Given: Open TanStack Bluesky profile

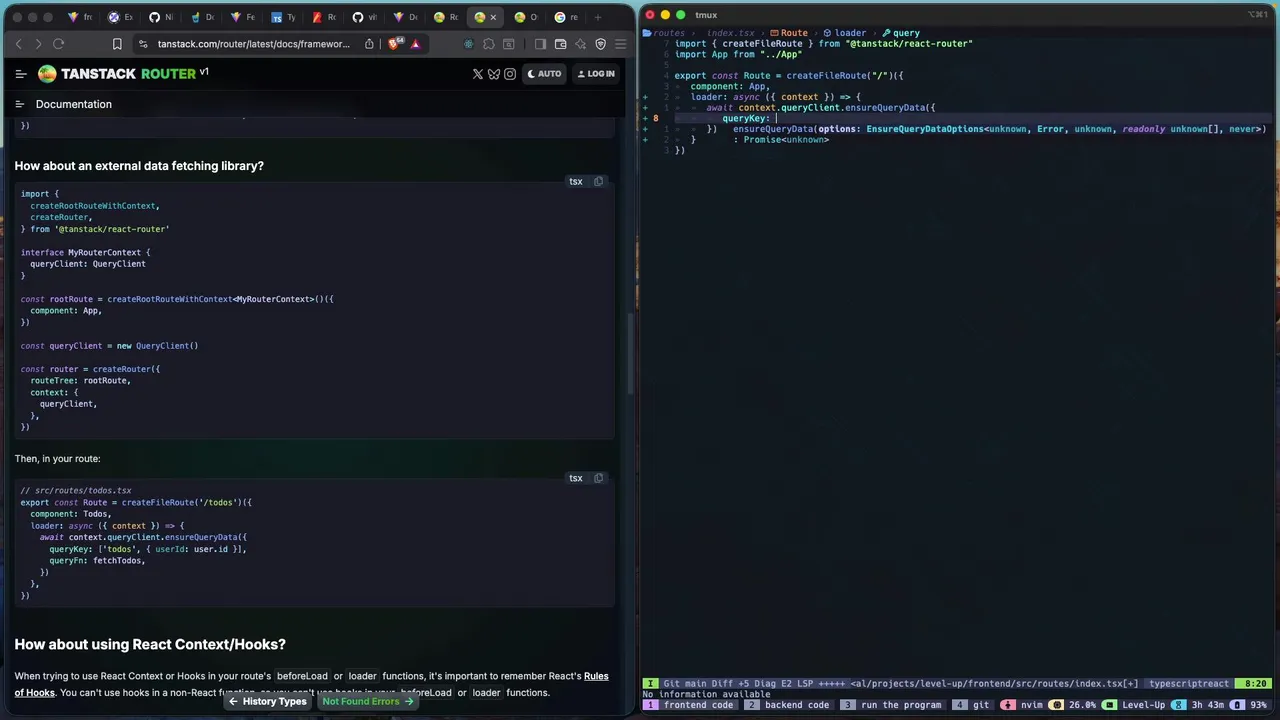Looking at the screenshot, I should [x=493, y=74].
